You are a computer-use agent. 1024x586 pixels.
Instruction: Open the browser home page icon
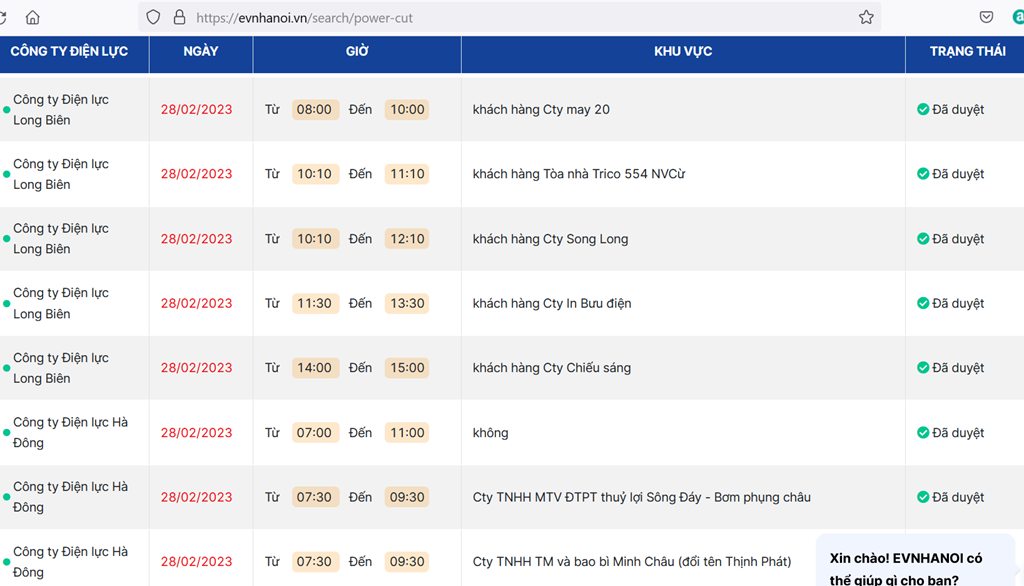(32, 18)
